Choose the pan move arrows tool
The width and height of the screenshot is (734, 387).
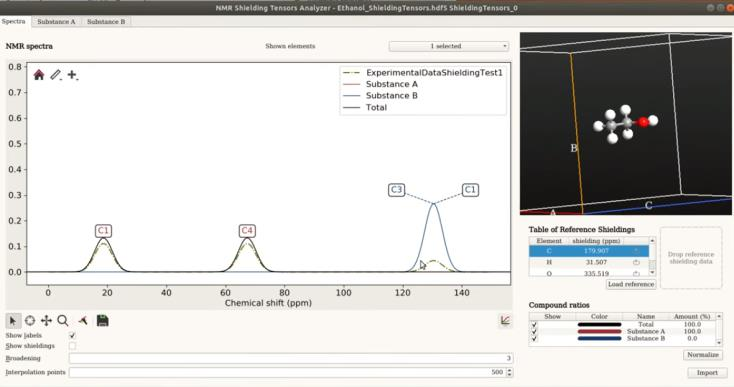click(46, 321)
